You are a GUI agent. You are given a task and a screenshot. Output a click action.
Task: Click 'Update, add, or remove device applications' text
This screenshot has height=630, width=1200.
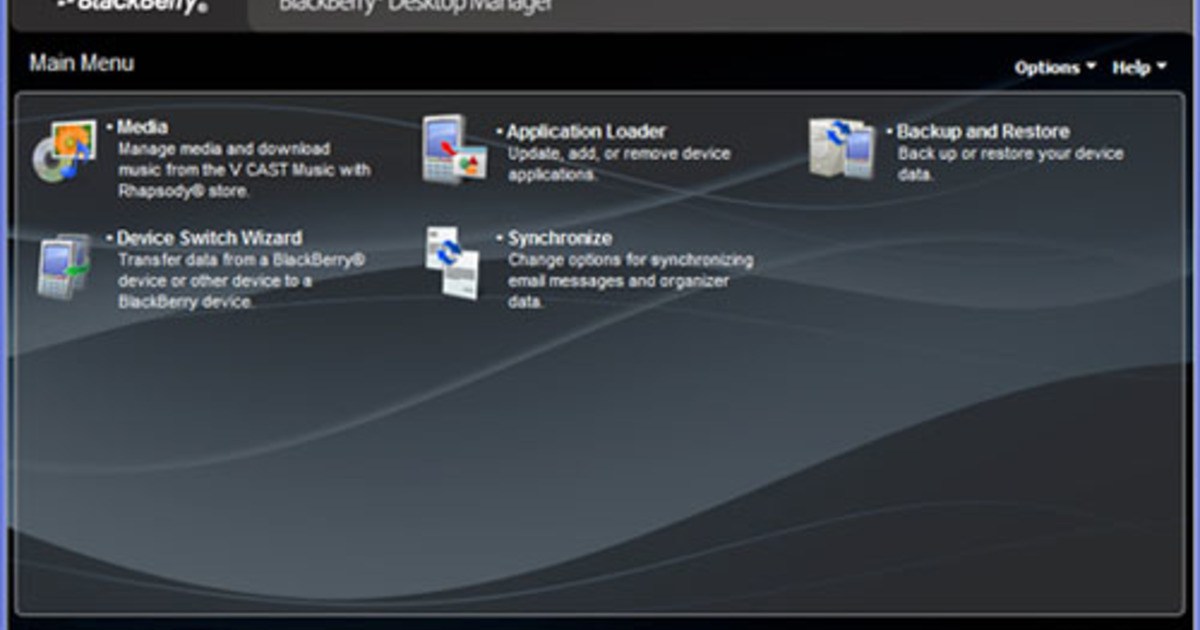[x=618, y=164]
